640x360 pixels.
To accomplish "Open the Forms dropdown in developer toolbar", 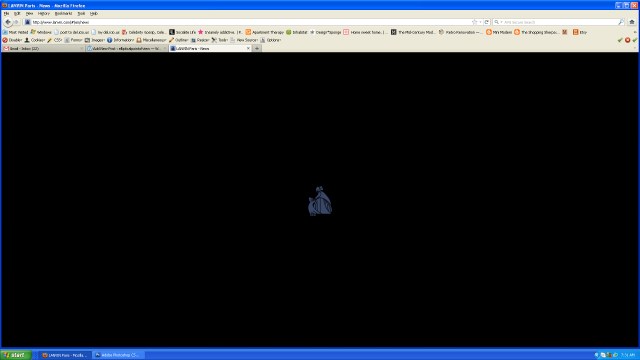I will (x=74, y=40).
